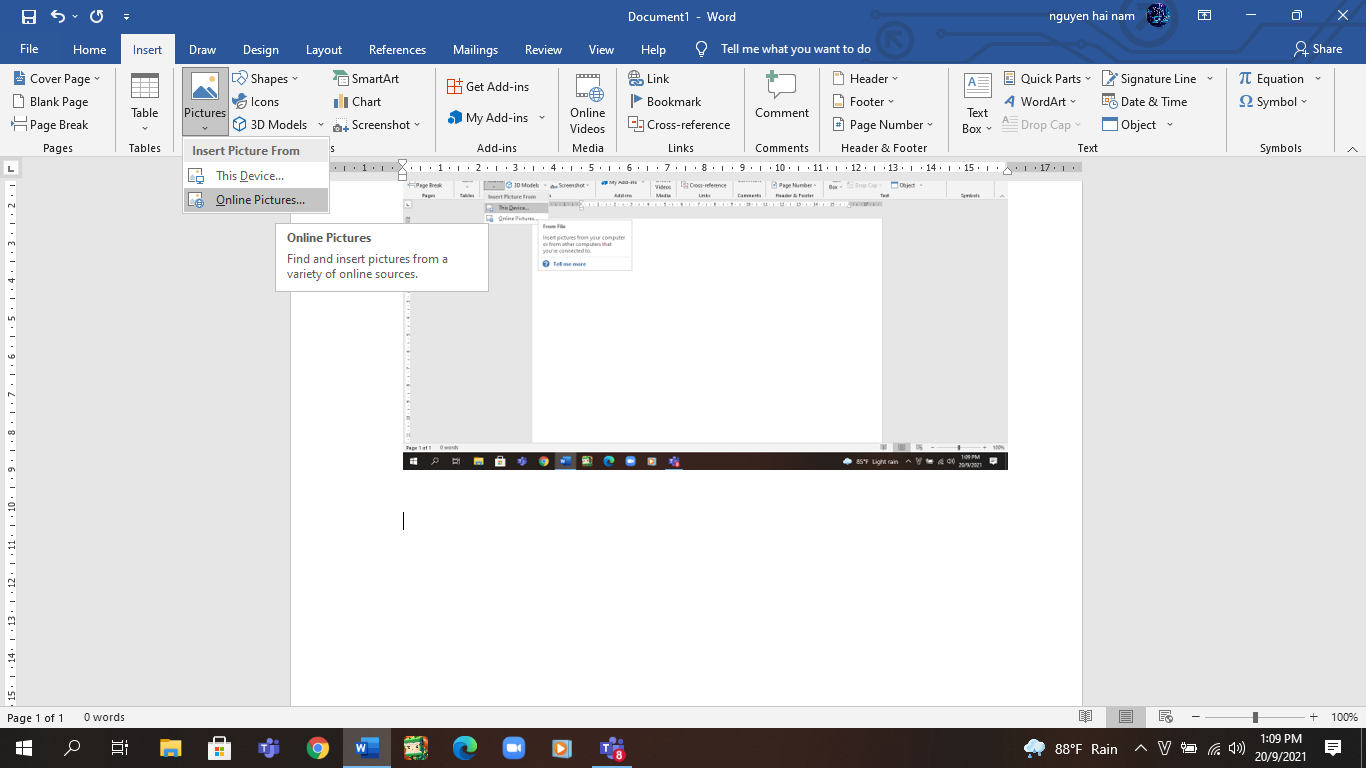Click the Share button
Screen dimensions: 1366x768
coord(1318,49)
